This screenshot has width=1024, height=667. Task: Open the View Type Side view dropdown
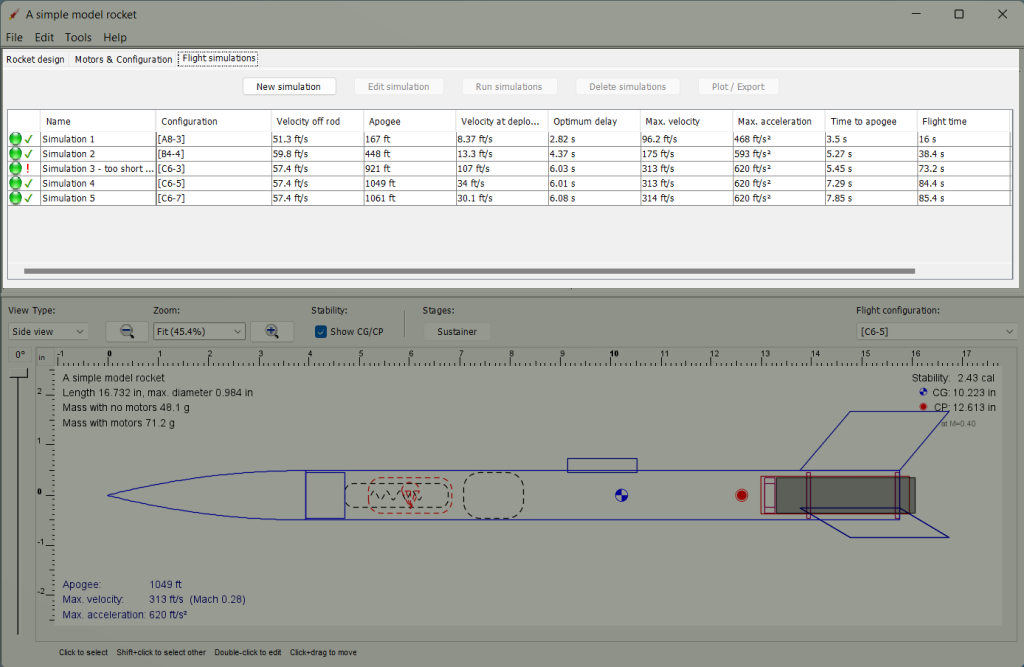[48, 331]
